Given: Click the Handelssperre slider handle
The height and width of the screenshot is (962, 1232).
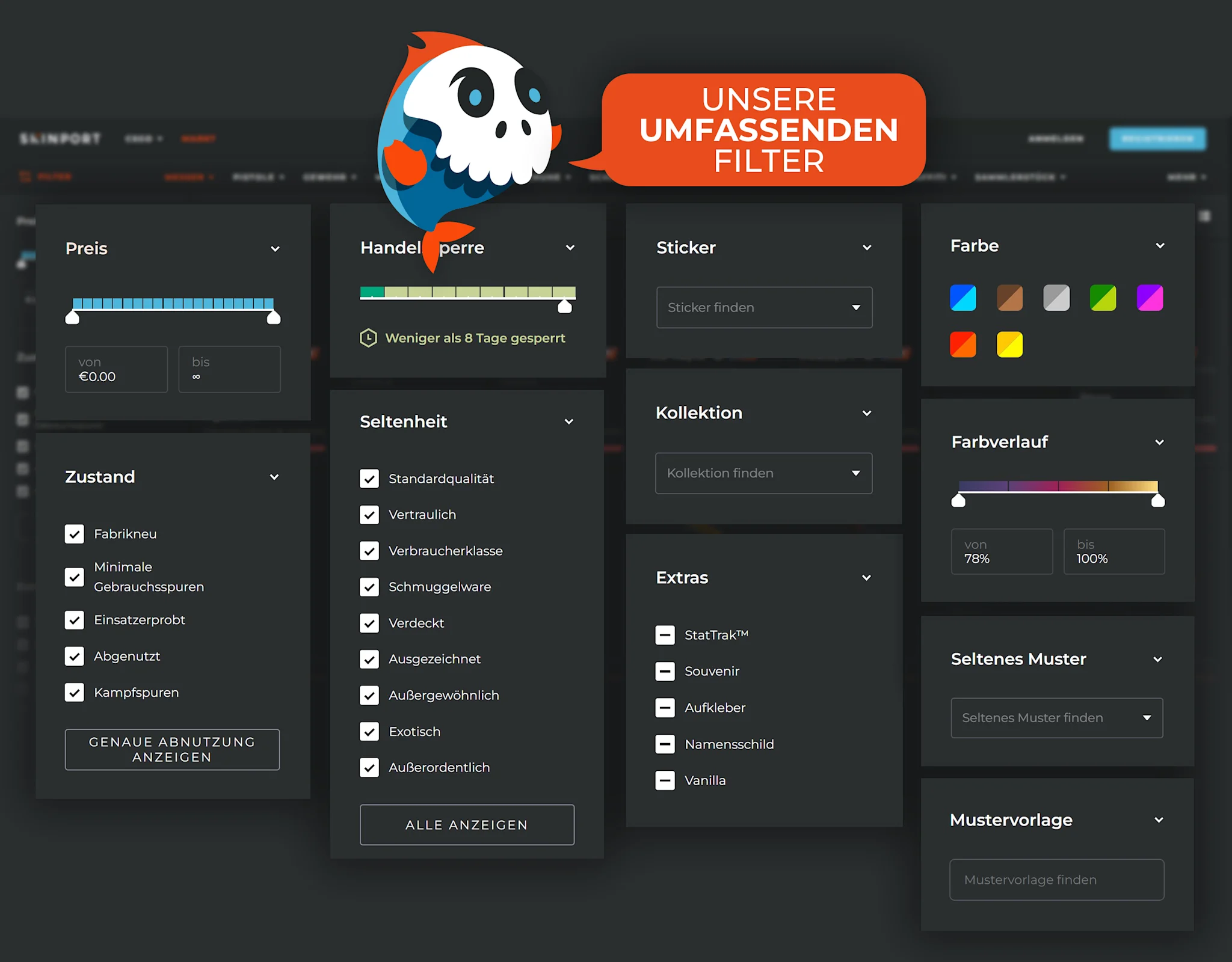Looking at the screenshot, I should coord(564,307).
